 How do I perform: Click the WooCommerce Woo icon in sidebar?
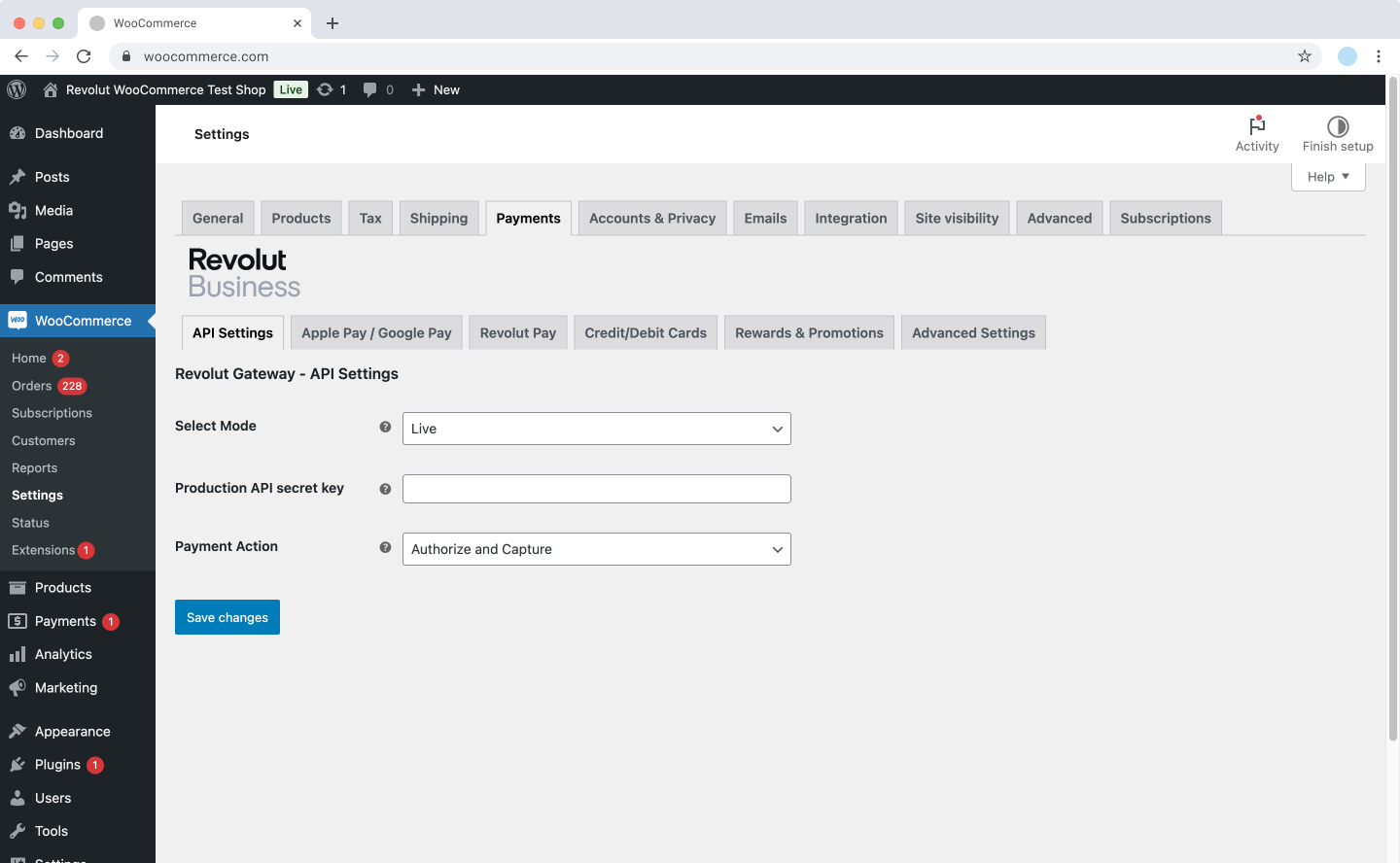coord(17,320)
